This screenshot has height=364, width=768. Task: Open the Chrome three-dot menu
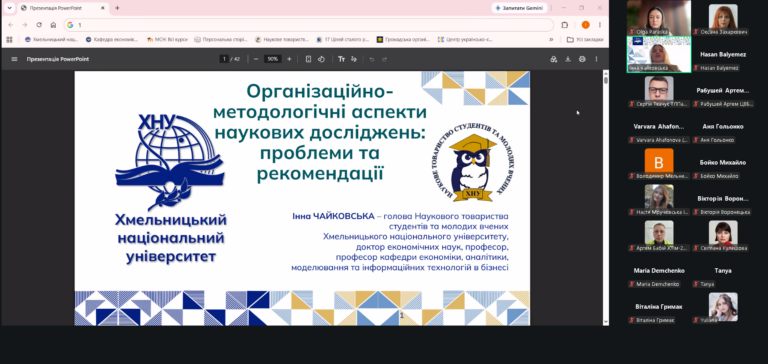pyautogui.click(x=600, y=25)
